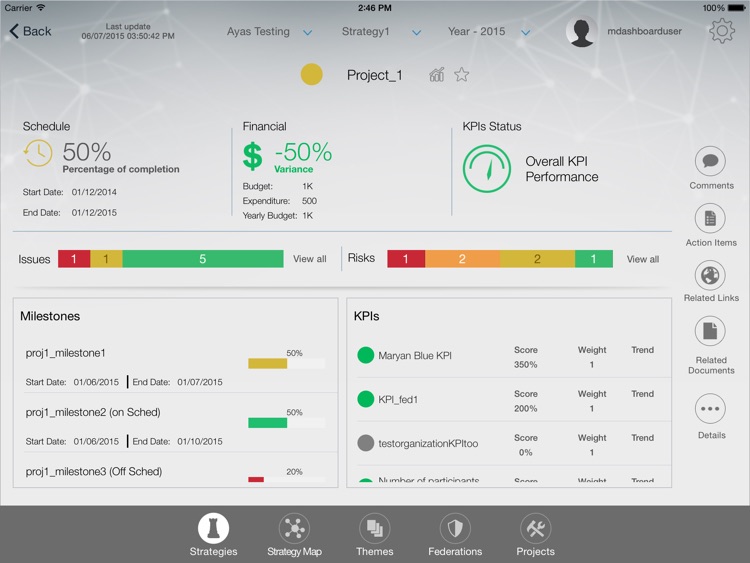Click green status dot for Maryan Blue KPI
Image resolution: width=750 pixels, height=563 pixels.
(365, 355)
